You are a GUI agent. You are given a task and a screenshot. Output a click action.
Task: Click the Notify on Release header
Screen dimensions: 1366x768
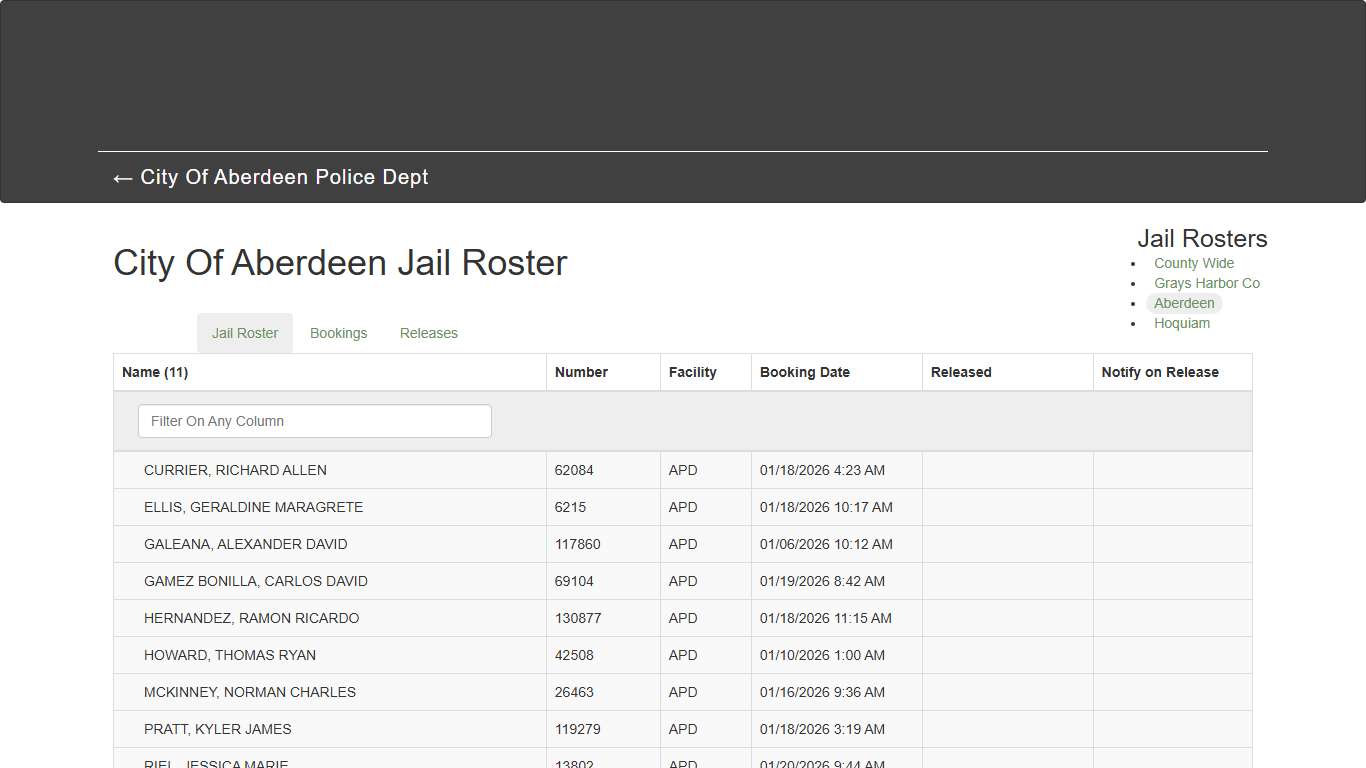pos(1159,371)
